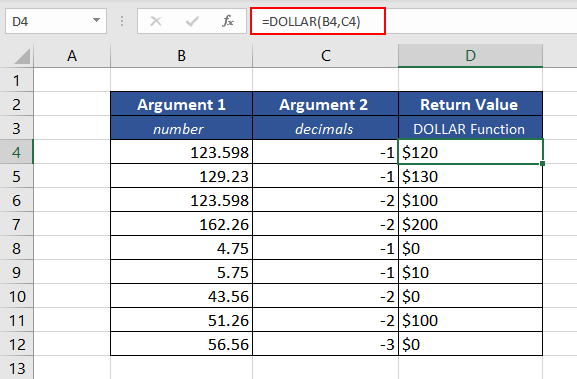Image resolution: width=577 pixels, height=379 pixels.
Task: Click the Name Box showing D4
Action: (x=56, y=21)
